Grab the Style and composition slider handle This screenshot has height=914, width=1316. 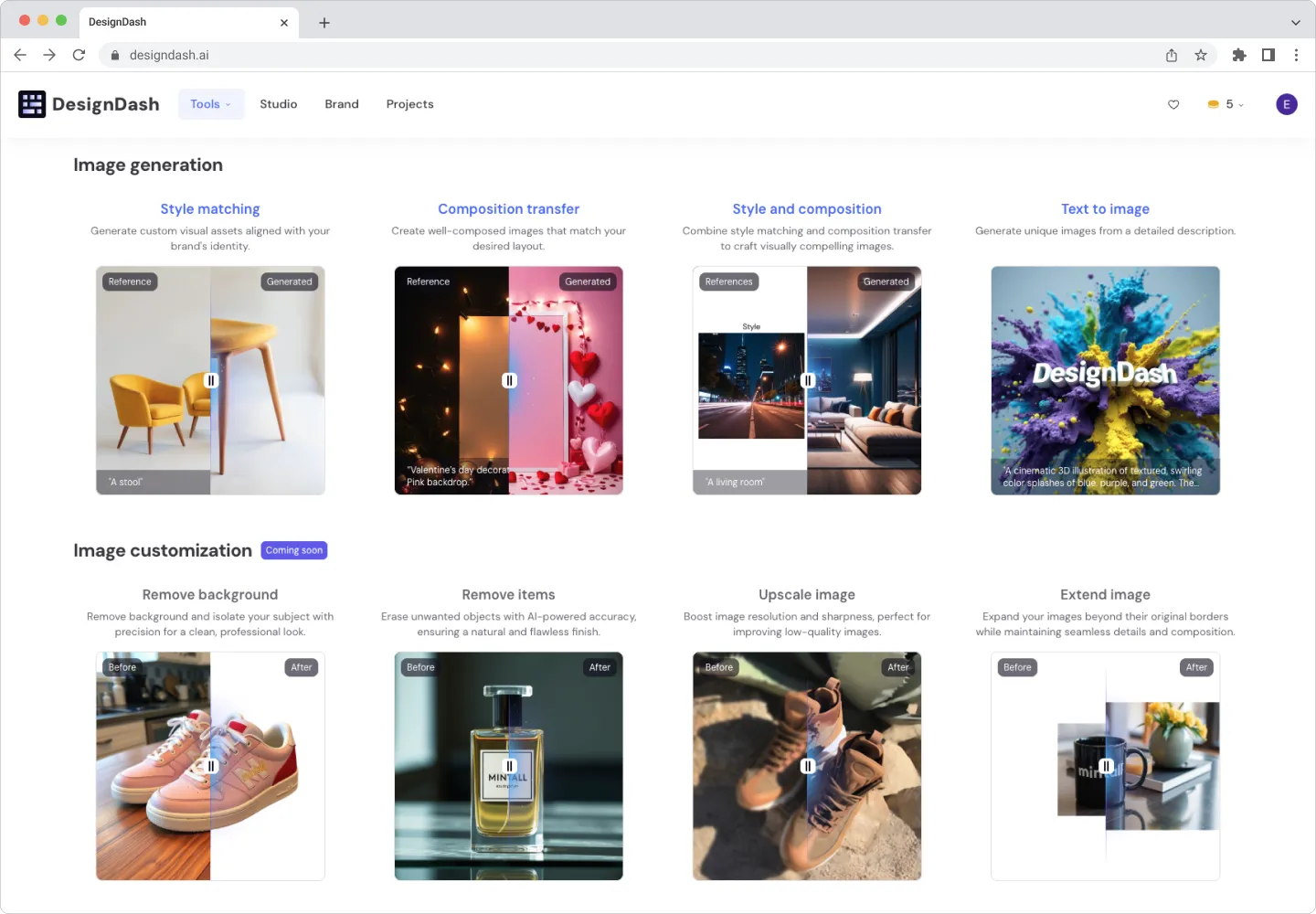click(x=808, y=380)
